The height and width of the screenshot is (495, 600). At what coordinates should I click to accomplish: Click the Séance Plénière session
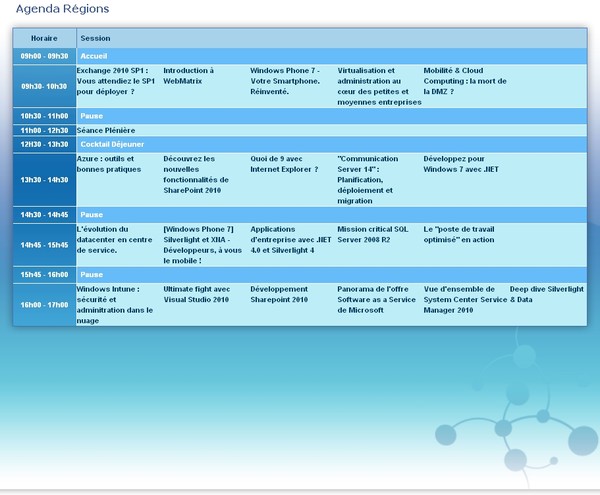[106, 130]
